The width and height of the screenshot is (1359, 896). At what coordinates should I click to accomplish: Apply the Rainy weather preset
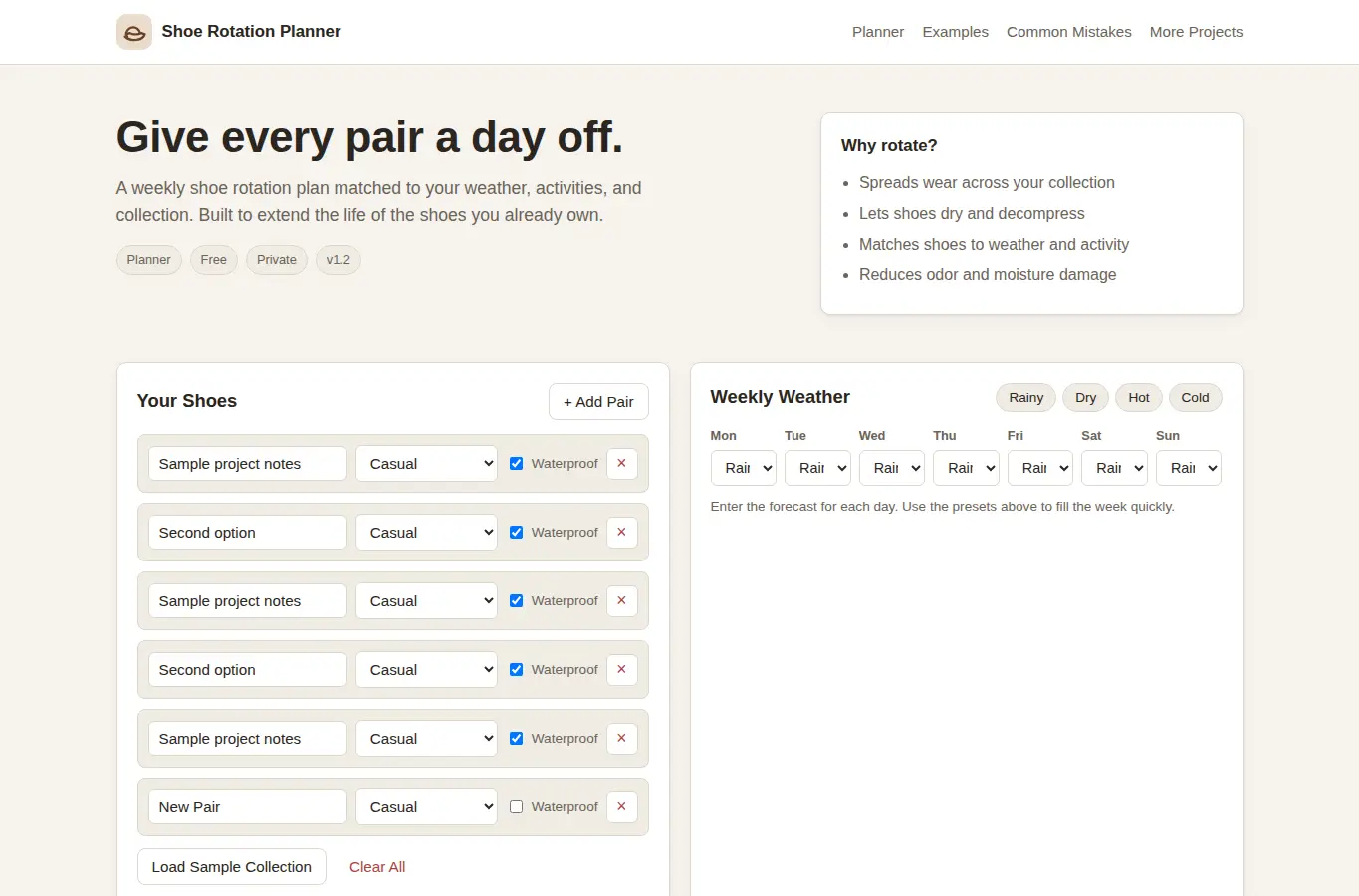pos(1025,397)
